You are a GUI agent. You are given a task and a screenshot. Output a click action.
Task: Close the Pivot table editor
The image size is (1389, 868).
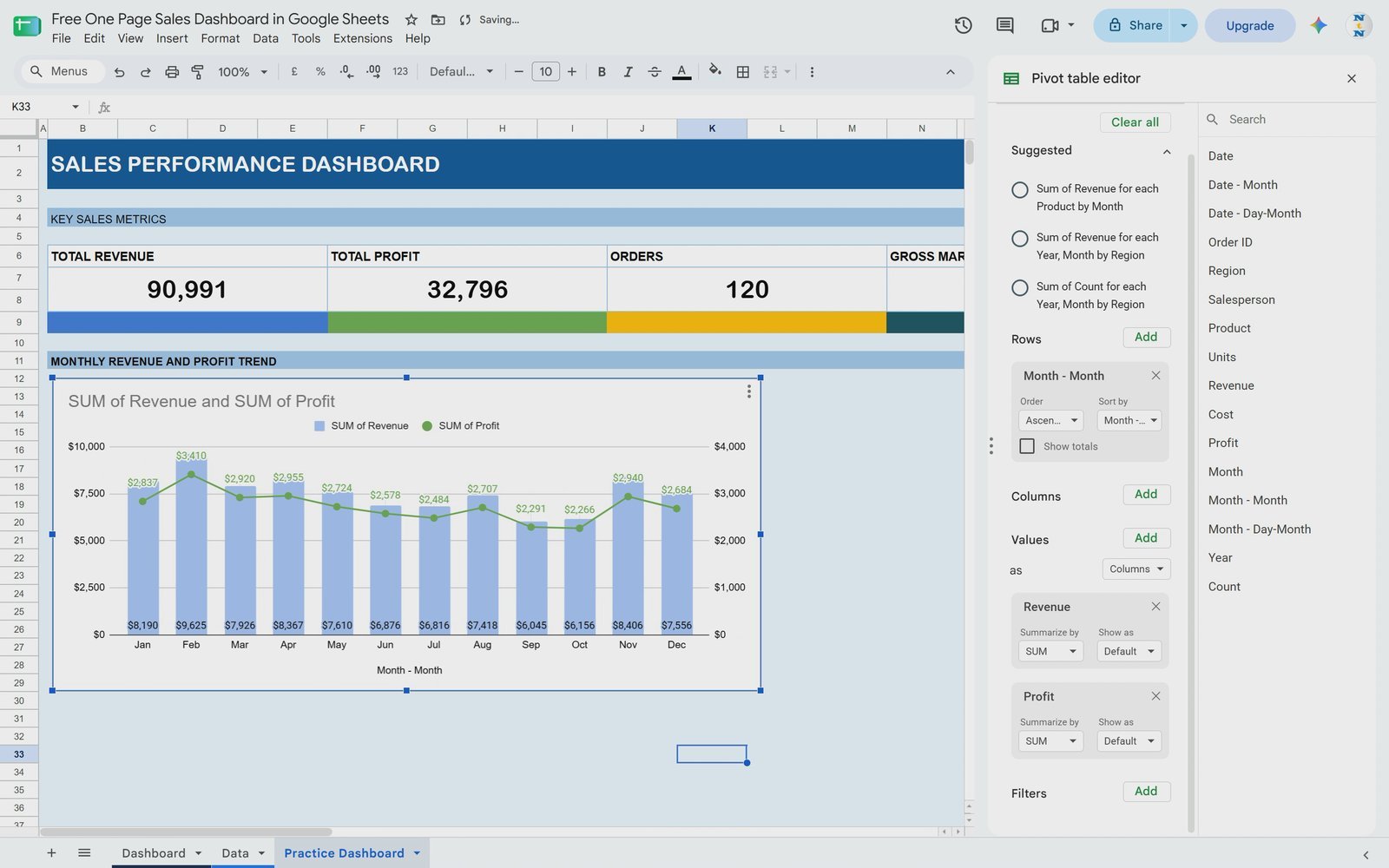pyautogui.click(x=1352, y=78)
